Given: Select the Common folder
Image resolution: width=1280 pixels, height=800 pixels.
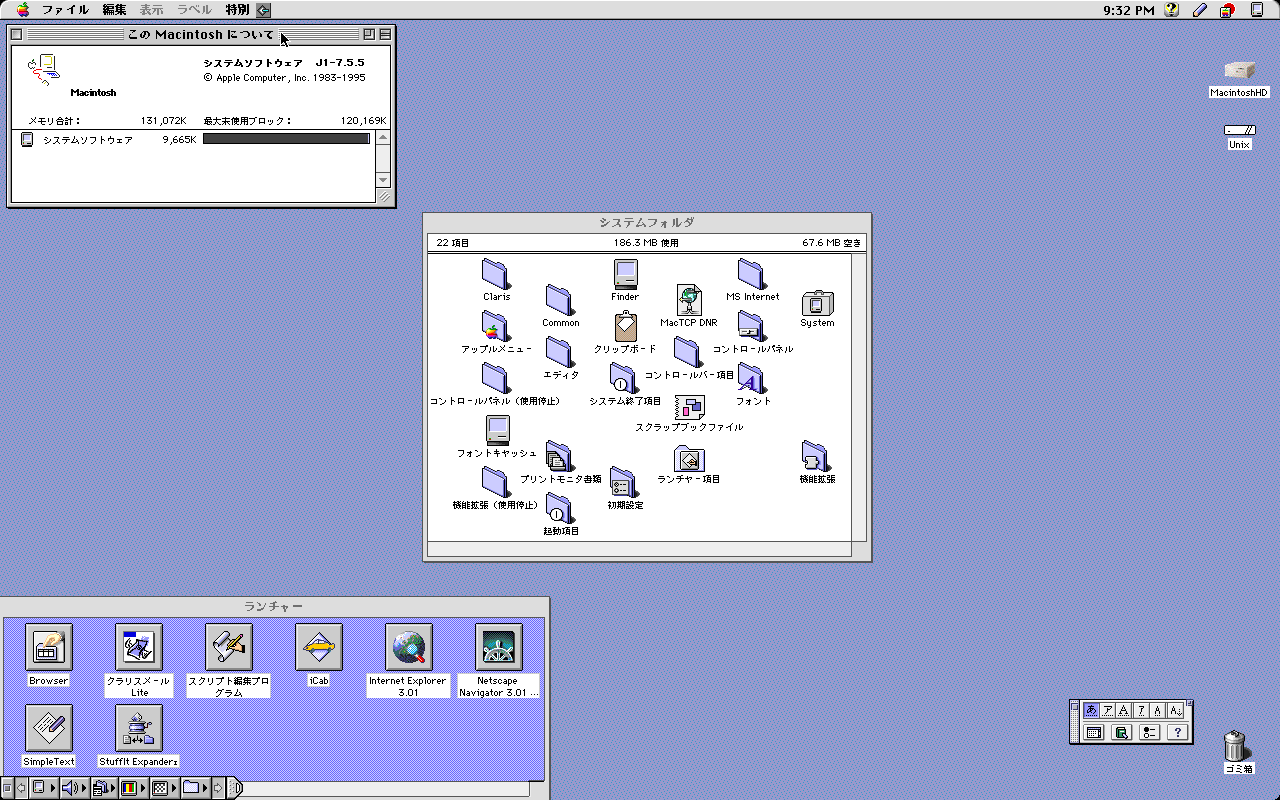Looking at the screenshot, I should [x=560, y=300].
